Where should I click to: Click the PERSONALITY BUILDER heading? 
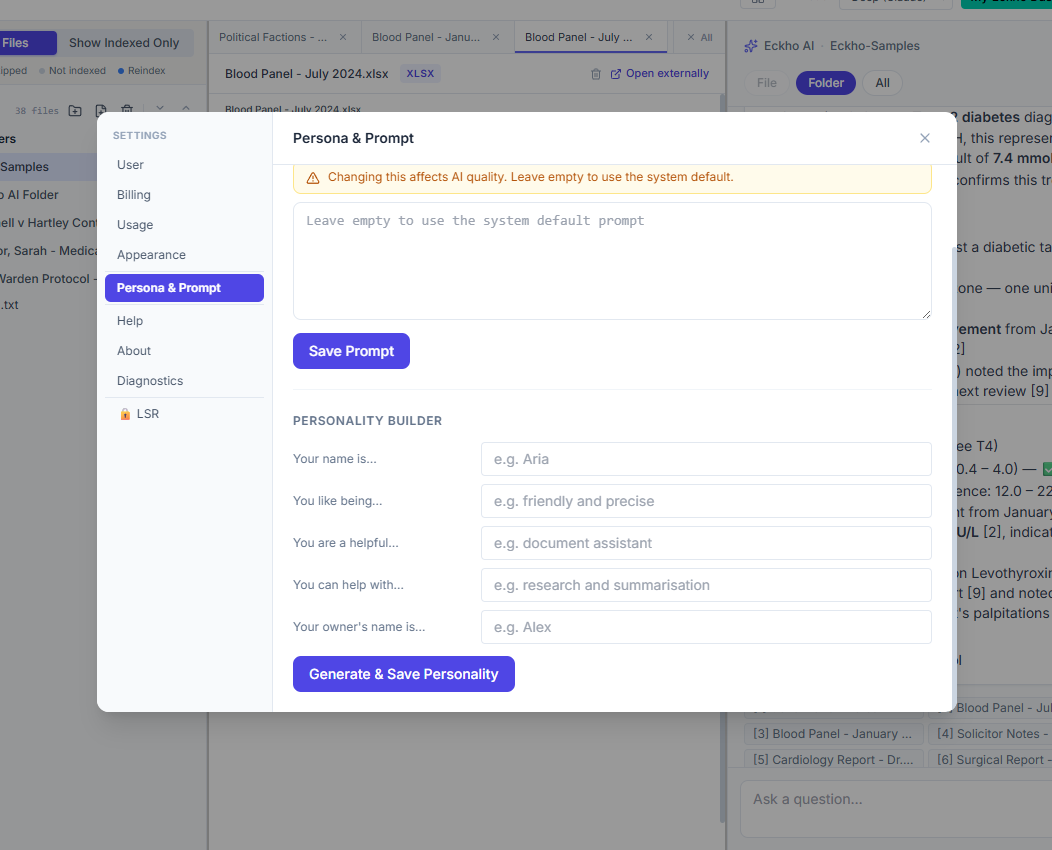(368, 421)
